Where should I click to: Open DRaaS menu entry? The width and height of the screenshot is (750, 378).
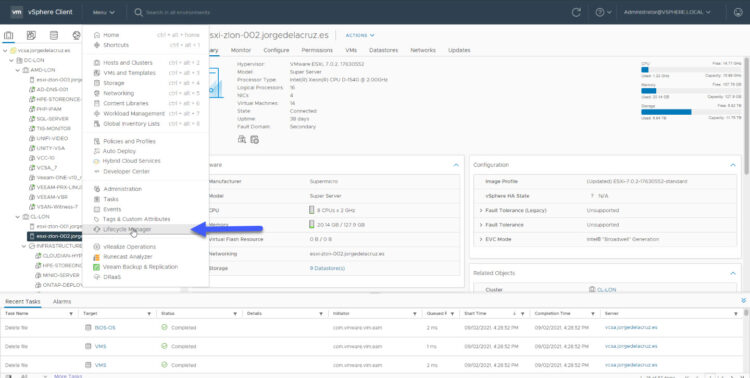pyautogui.click(x=112, y=277)
